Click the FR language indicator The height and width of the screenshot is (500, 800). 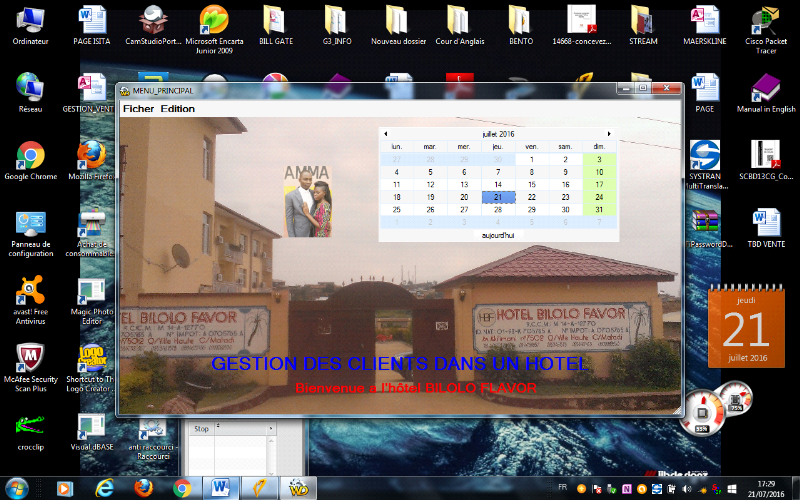pos(562,487)
